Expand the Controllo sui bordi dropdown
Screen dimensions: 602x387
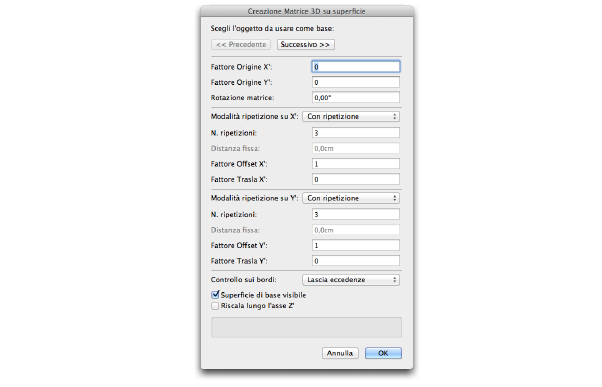tap(351, 280)
